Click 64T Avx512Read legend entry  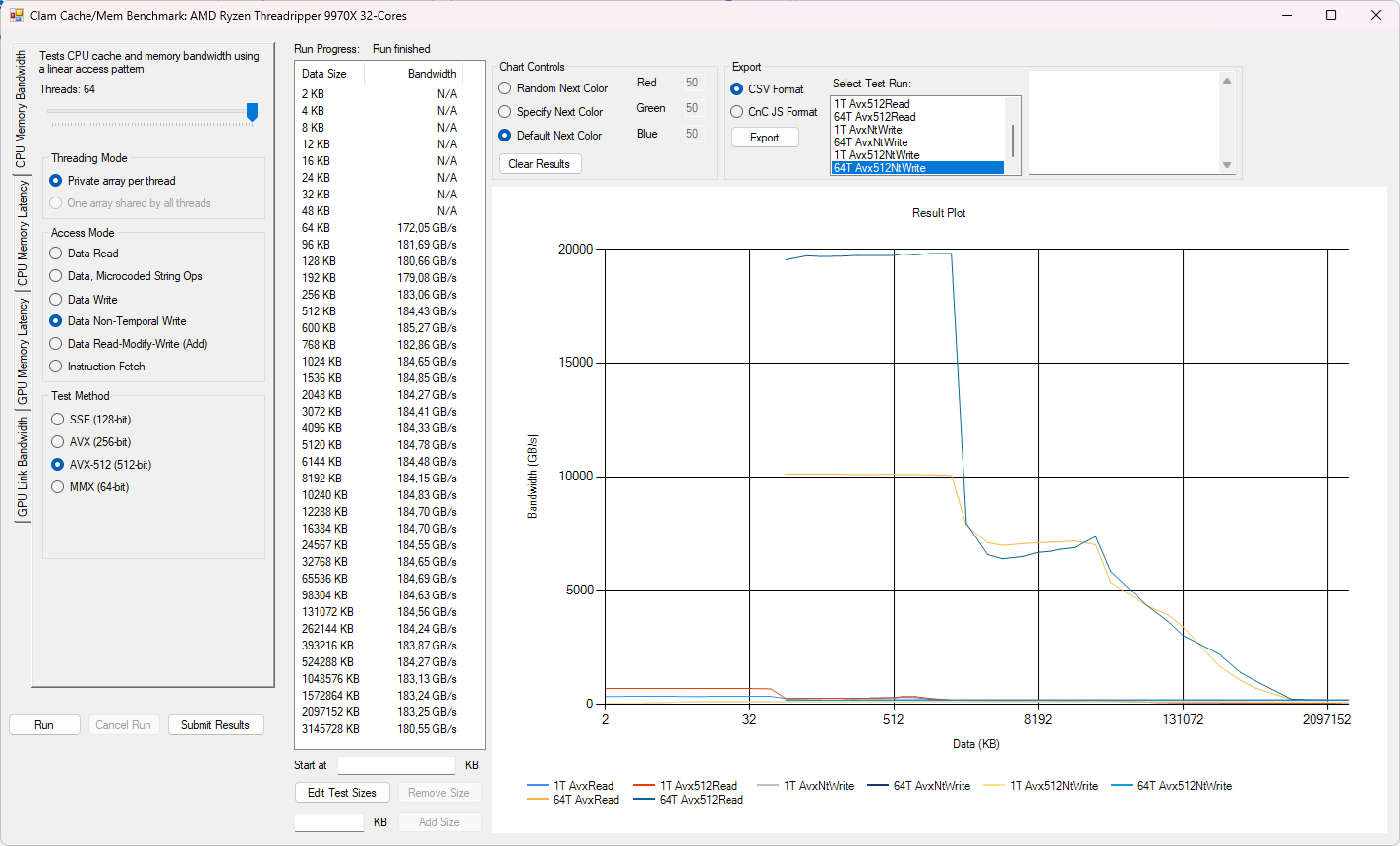688,800
